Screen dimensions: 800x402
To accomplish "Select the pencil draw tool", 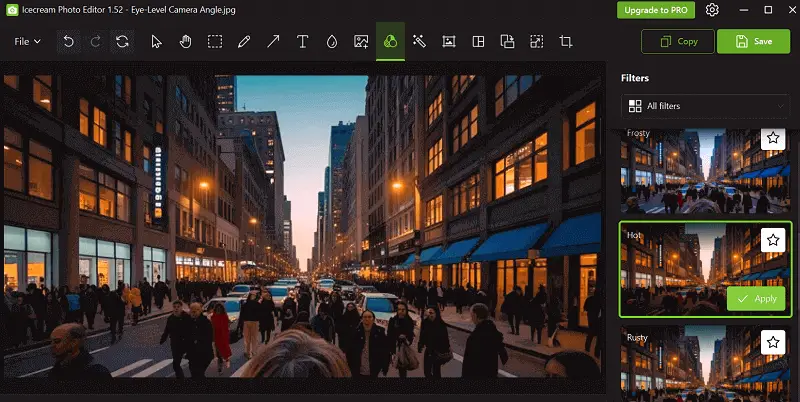I will click(x=244, y=42).
